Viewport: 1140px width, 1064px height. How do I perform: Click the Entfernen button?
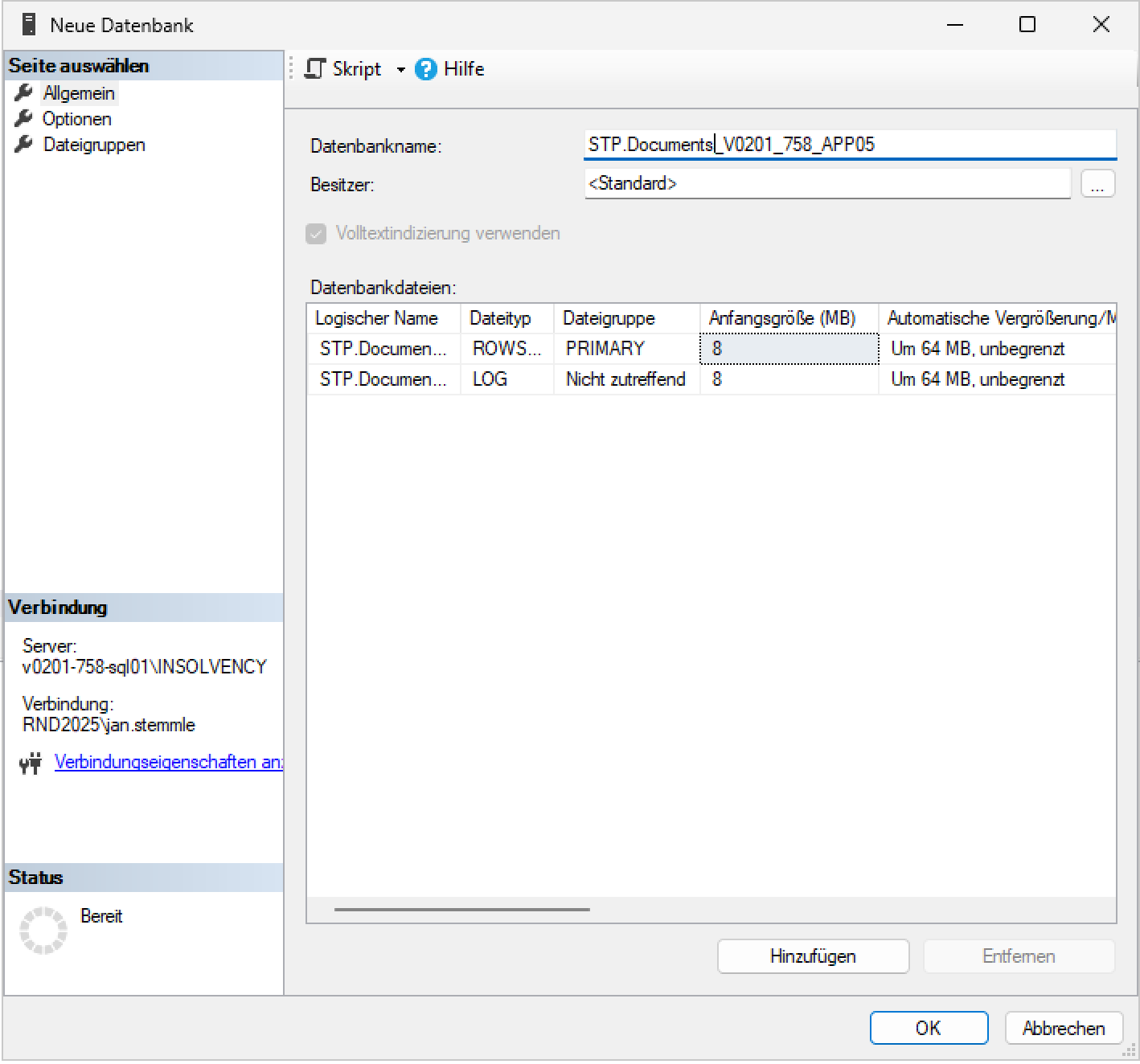[x=1019, y=956]
